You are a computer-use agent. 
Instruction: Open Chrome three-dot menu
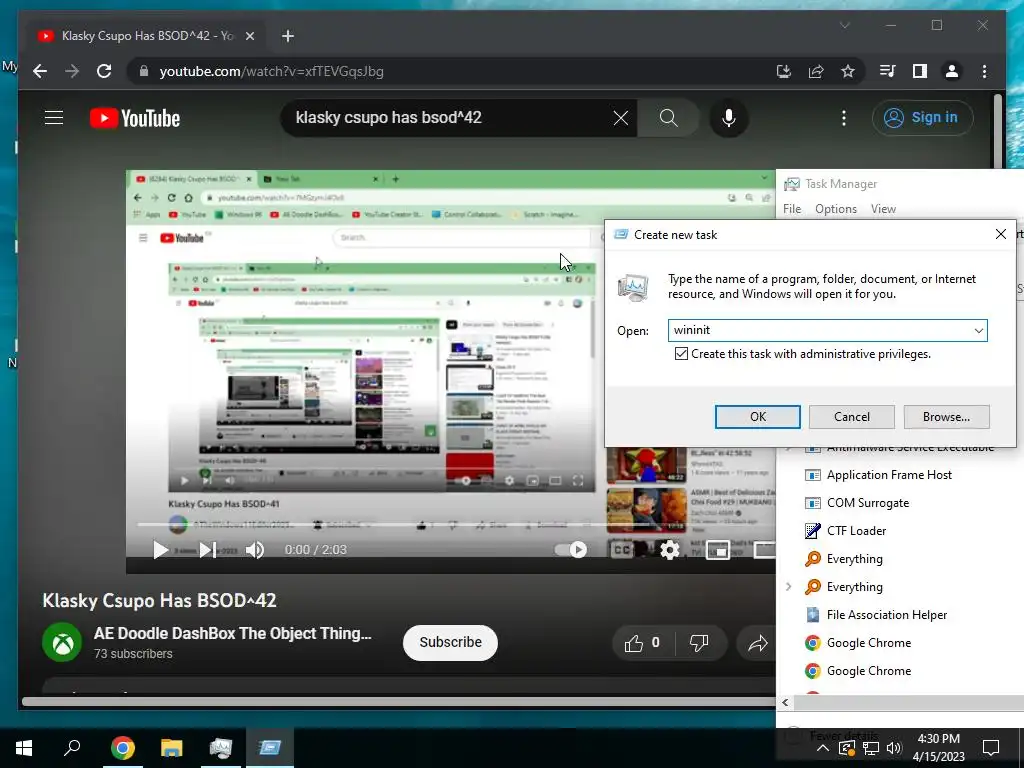(x=984, y=71)
